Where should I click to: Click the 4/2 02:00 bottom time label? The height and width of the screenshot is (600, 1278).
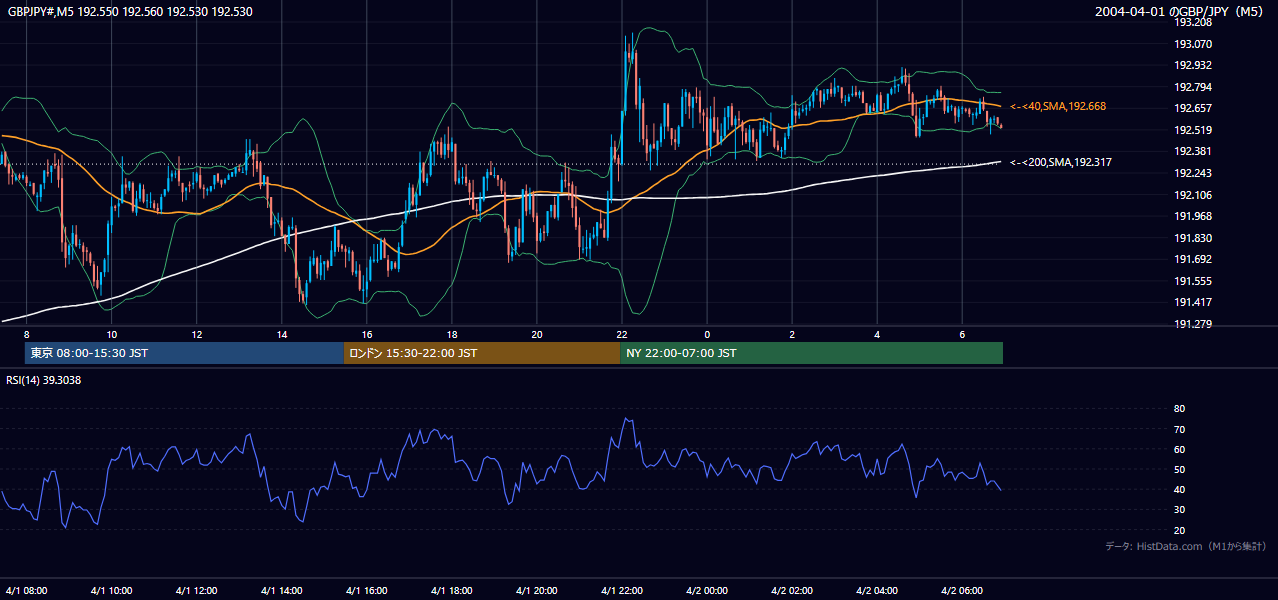coord(792,590)
